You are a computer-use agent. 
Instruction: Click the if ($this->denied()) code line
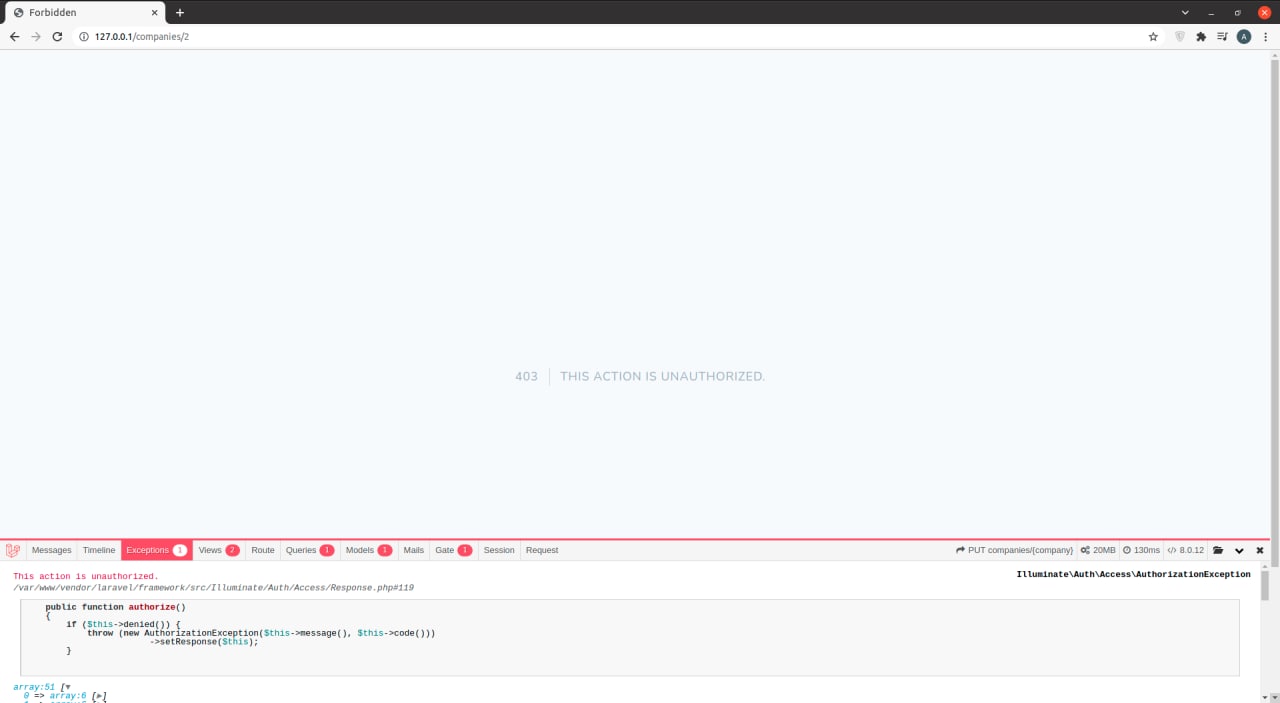click(x=124, y=624)
